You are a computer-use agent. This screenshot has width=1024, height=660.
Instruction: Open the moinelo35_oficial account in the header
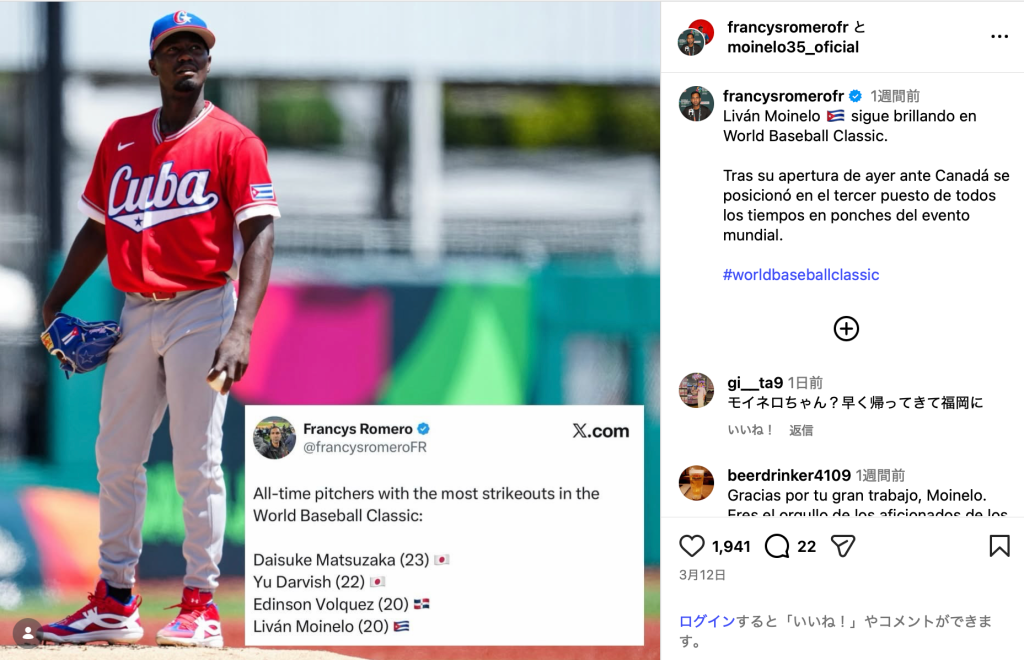(x=793, y=47)
